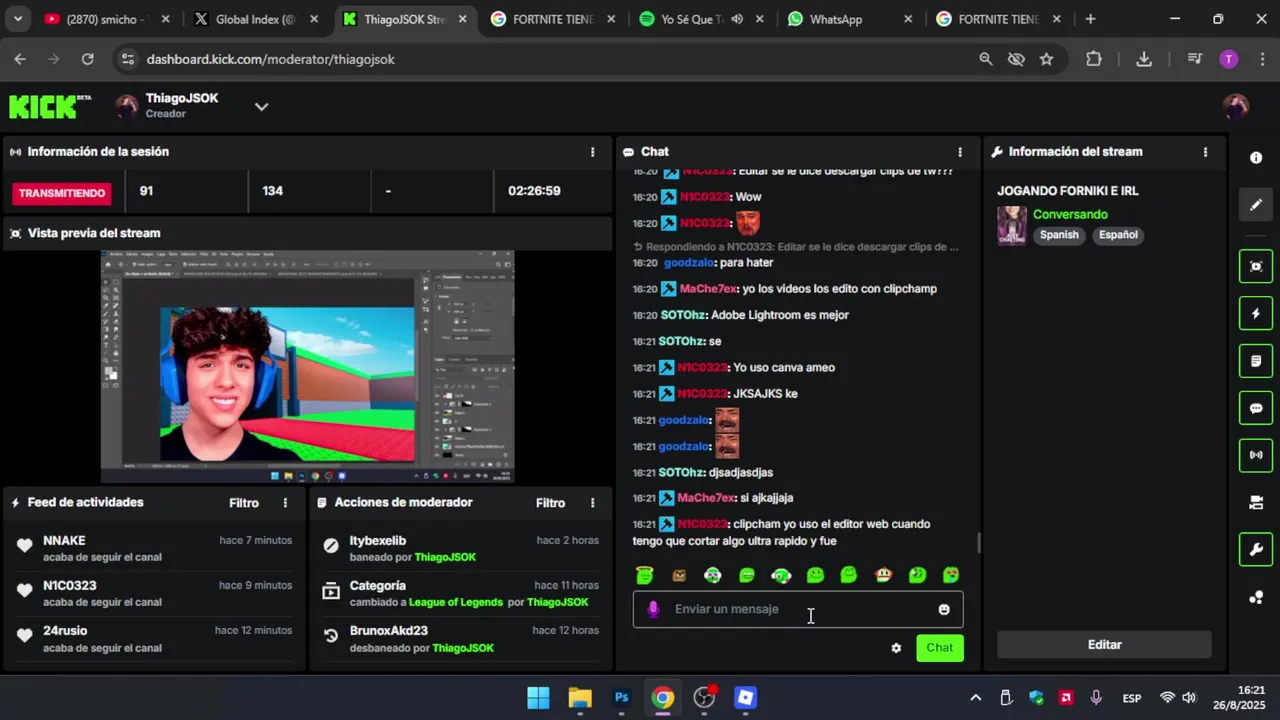Screen dimensions: 1280x720
Task: Click the Spanish tag
Action: [x=1059, y=235]
